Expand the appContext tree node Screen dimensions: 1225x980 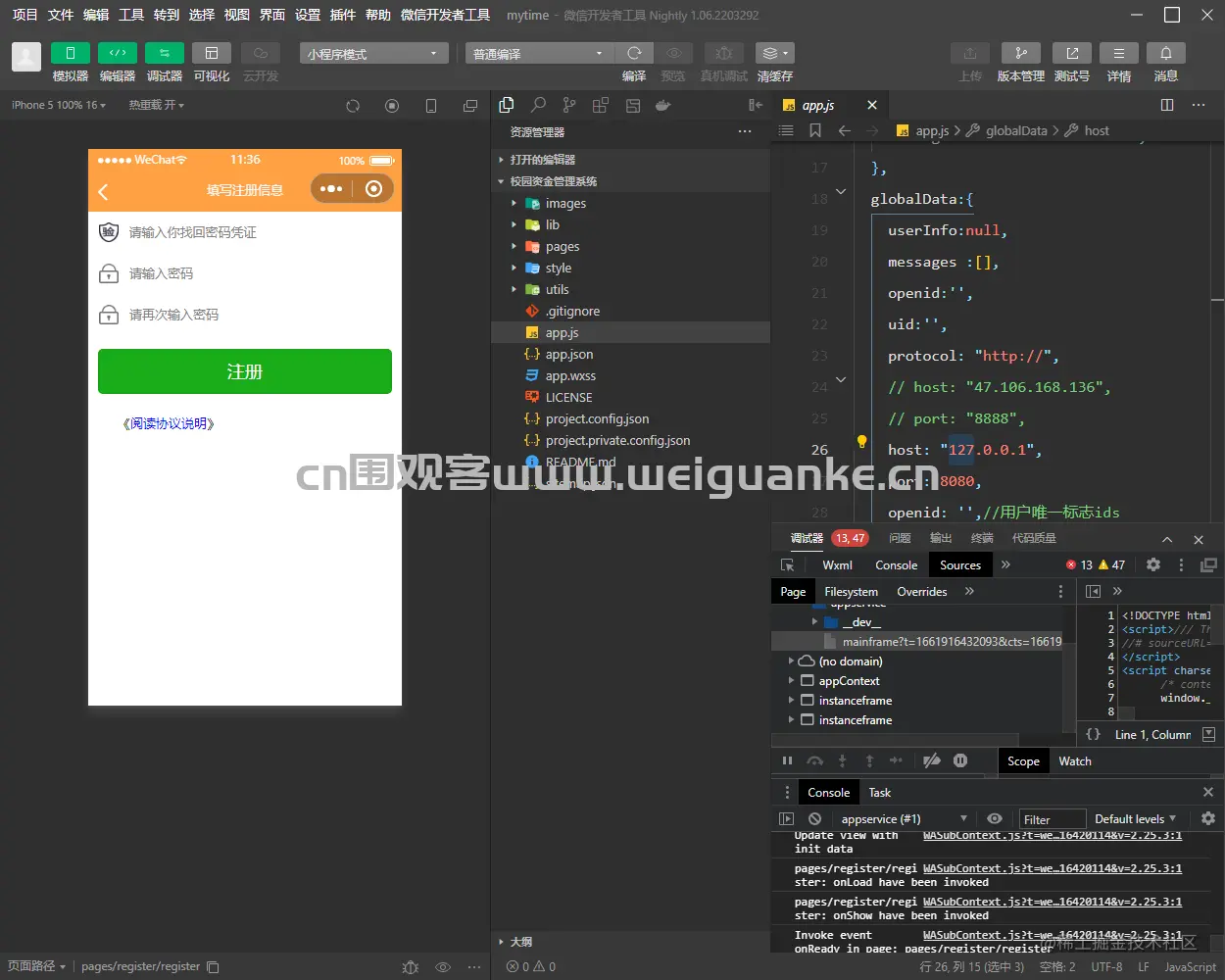[792, 681]
